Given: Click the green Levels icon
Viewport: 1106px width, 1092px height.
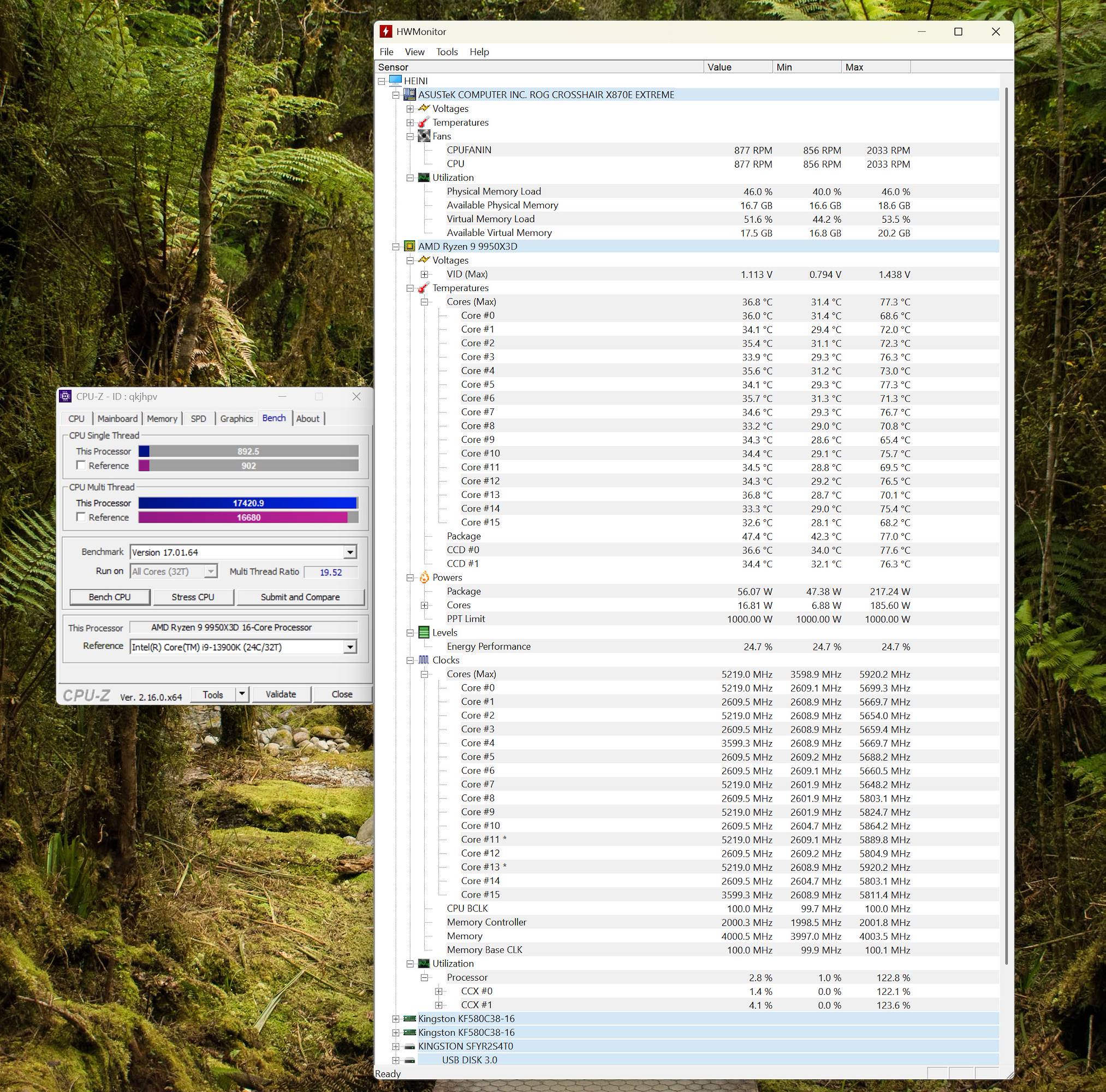Looking at the screenshot, I should pyautogui.click(x=424, y=633).
